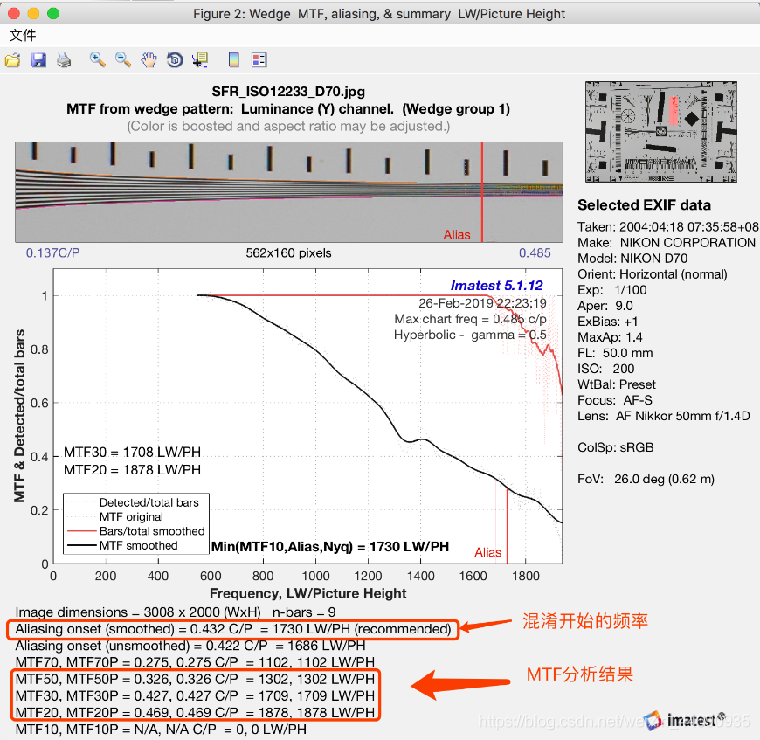Click the 'MTF20 = 1878 LW/PH' plot annotation
The height and width of the screenshot is (740, 760).
coord(132,470)
